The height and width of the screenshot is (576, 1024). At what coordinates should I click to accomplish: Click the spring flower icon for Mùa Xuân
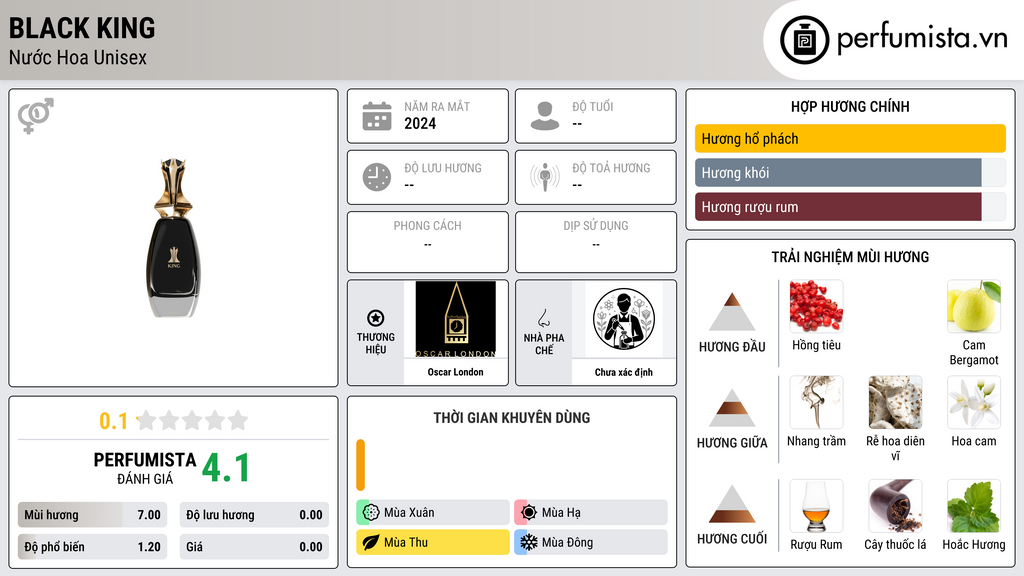point(371,512)
